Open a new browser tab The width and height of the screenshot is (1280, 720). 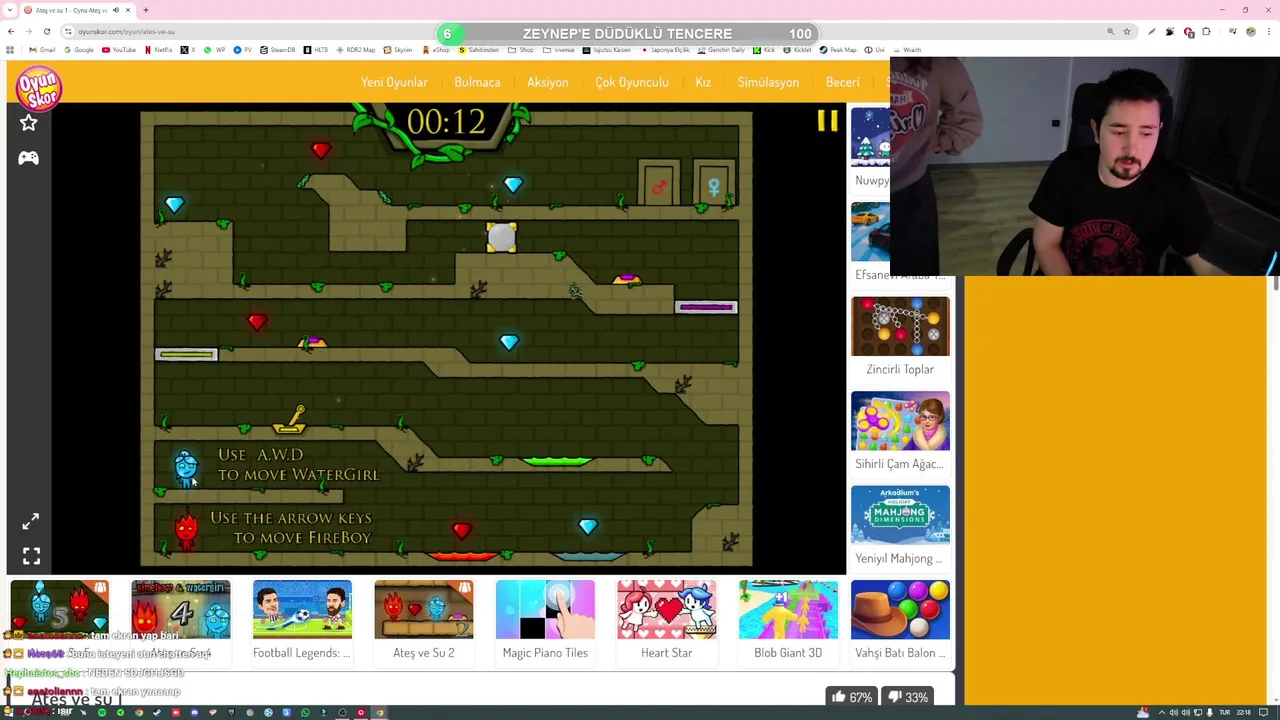click(x=146, y=10)
